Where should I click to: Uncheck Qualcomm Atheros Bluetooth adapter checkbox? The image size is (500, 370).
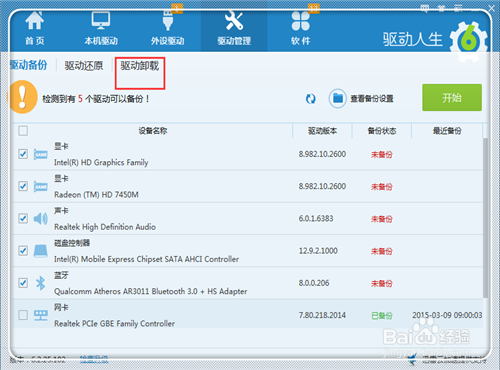point(23,283)
